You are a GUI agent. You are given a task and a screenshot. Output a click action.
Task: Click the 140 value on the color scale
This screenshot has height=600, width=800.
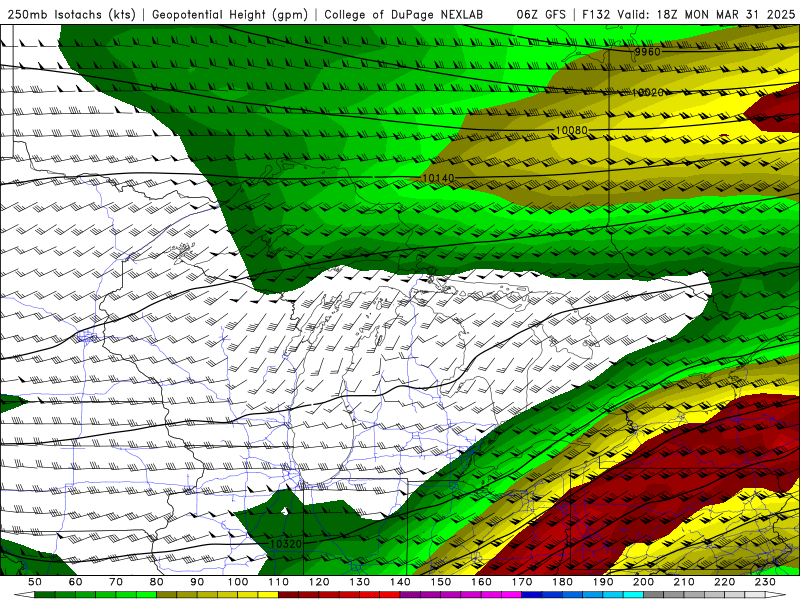(400, 582)
